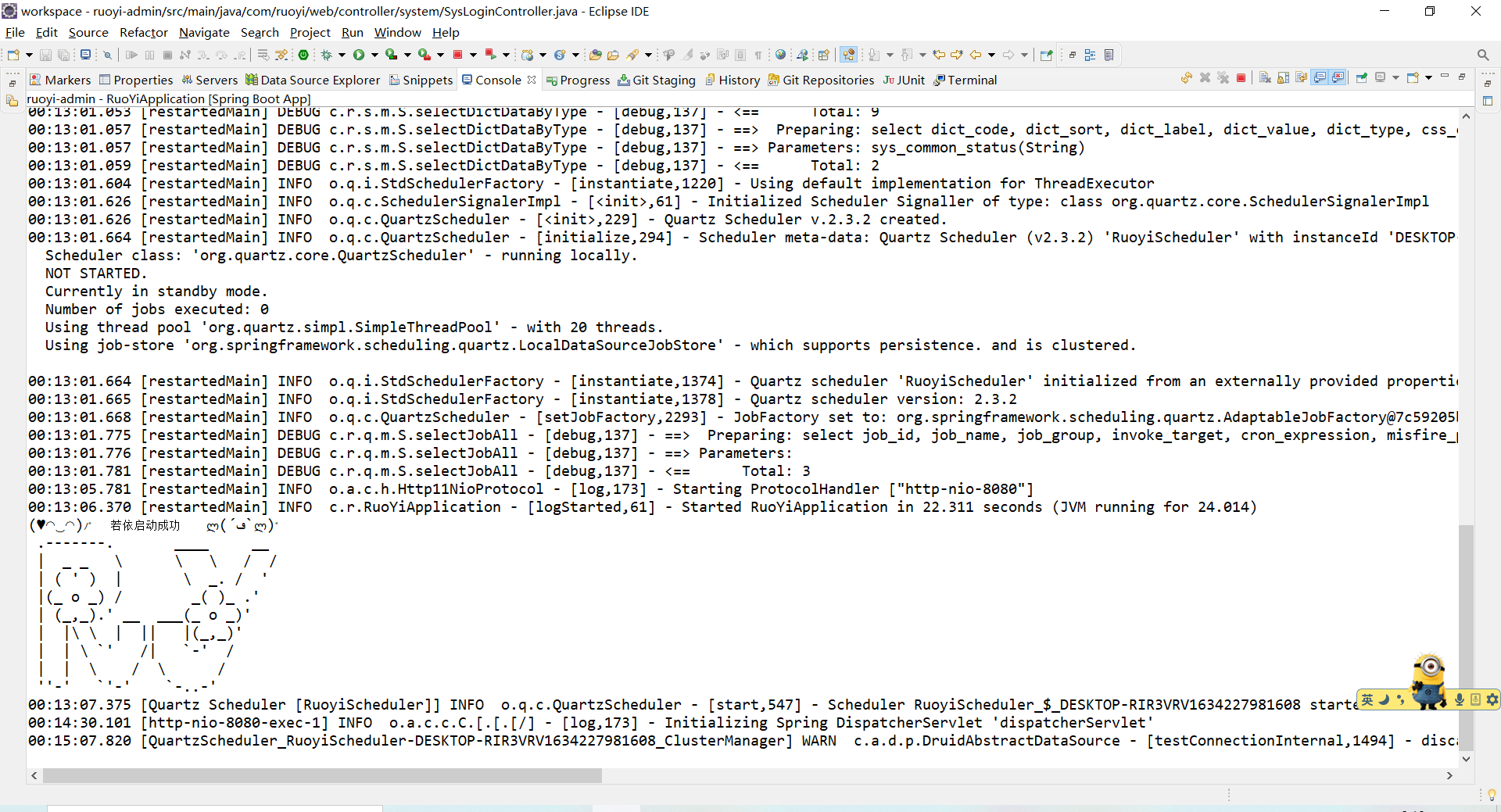1501x812 pixels.
Task: Click the Coverage launch icon
Action: (x=391, y=55)
